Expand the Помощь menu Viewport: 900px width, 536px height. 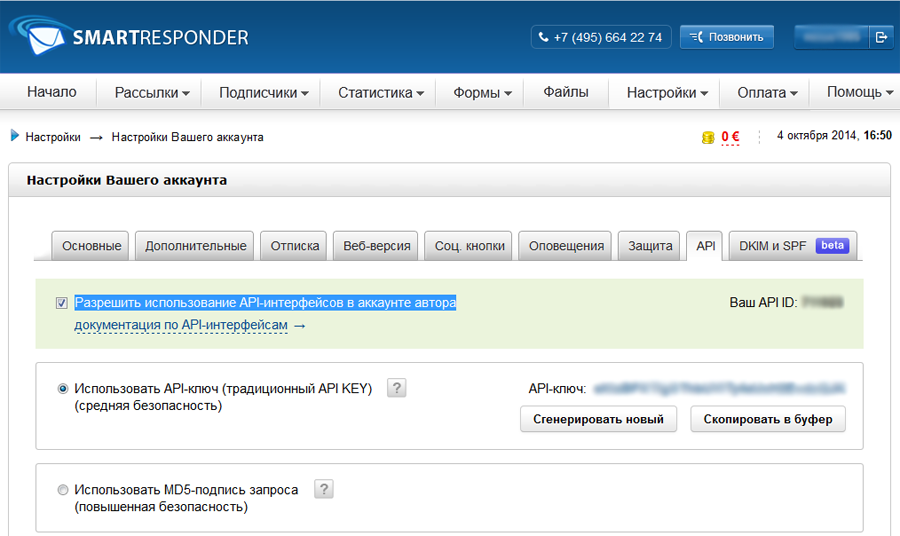pos(859,92)
